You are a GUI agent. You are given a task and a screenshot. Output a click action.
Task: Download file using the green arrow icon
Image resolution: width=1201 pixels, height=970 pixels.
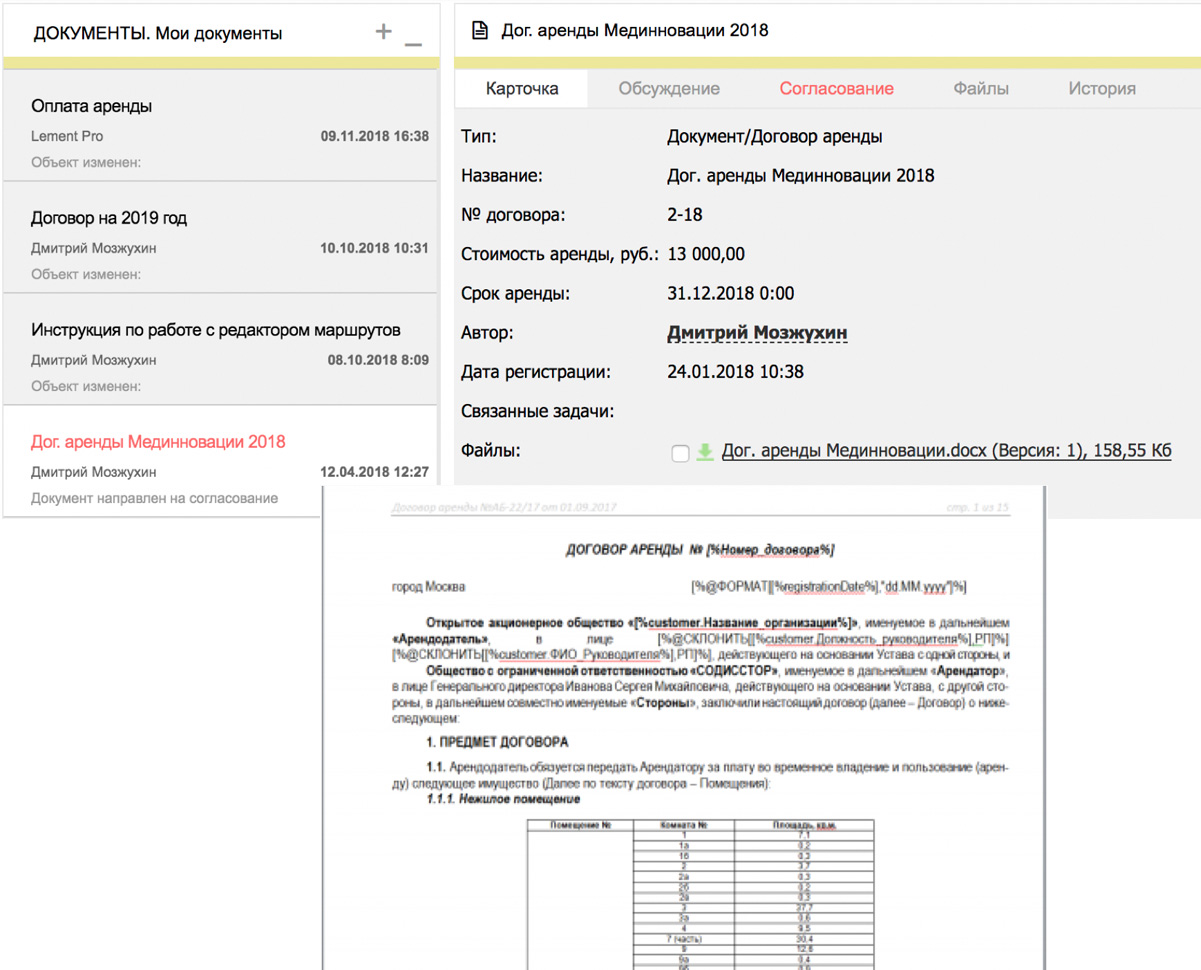[x=705, y=452]
